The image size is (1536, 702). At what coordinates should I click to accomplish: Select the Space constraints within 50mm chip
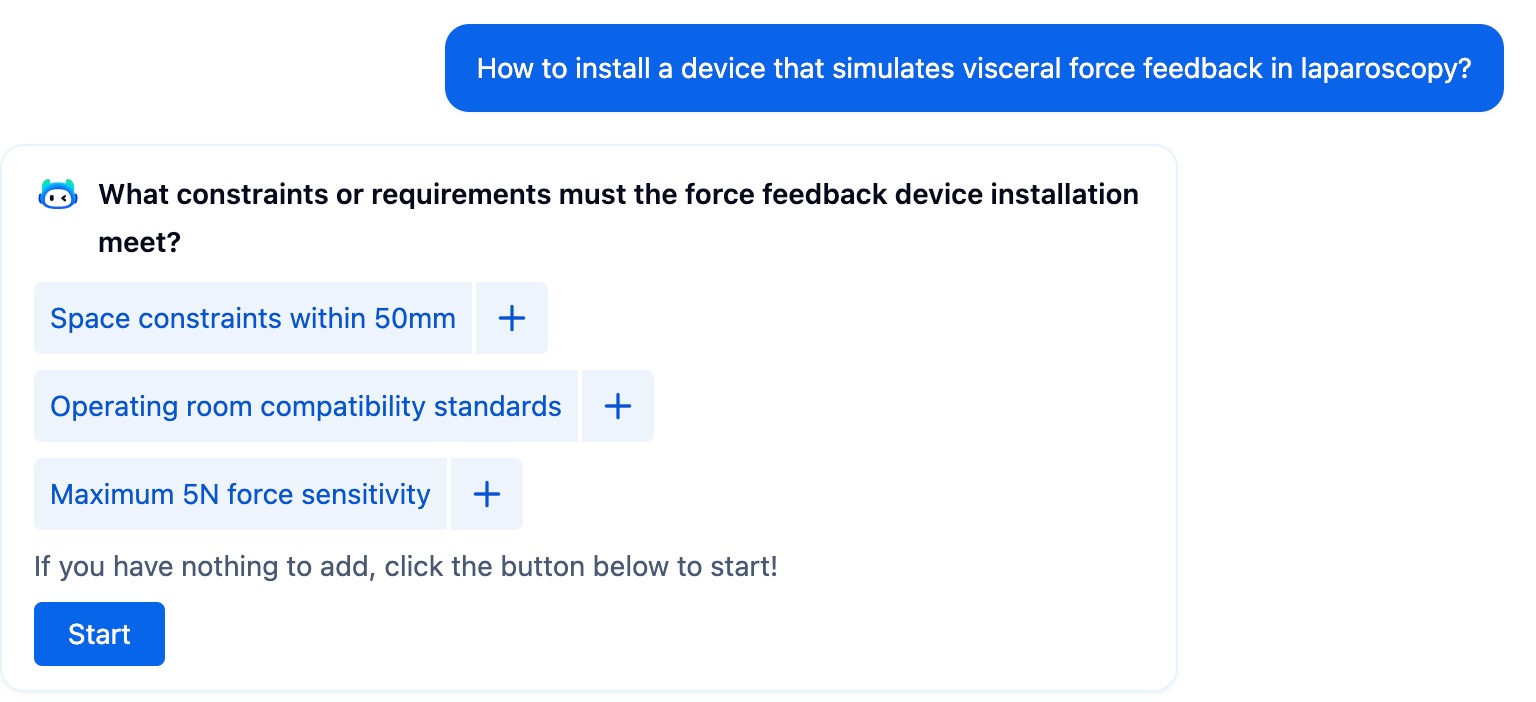[253, 318]
